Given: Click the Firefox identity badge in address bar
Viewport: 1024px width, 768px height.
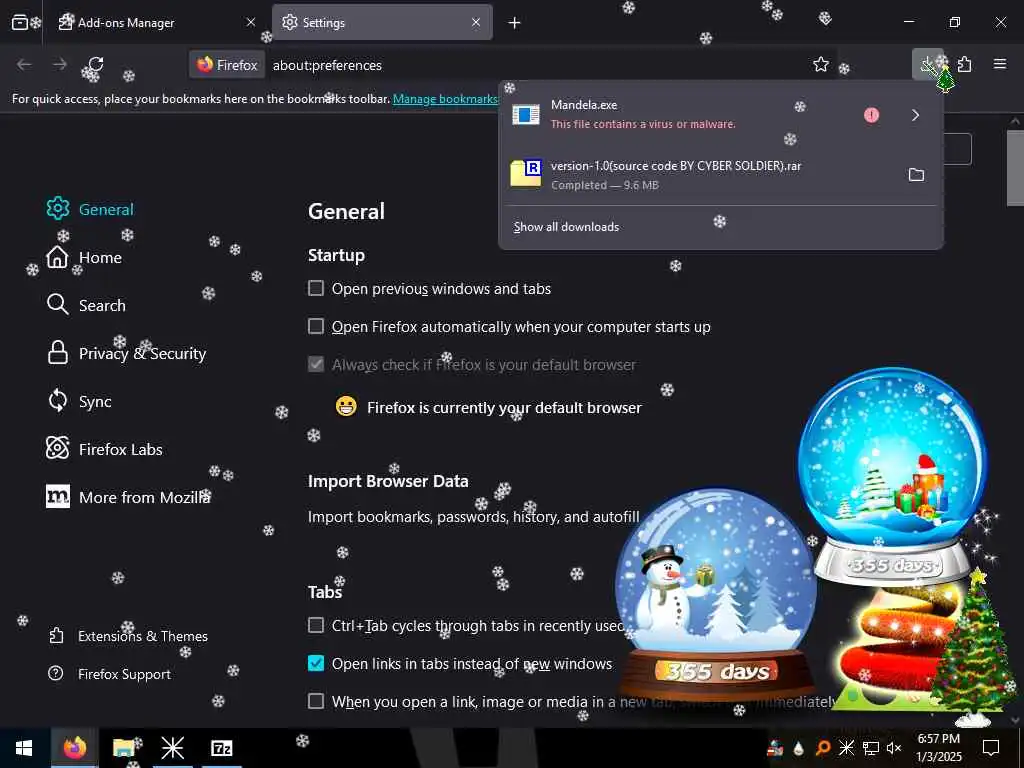Looking at the screenshot, I should point(227,65).
